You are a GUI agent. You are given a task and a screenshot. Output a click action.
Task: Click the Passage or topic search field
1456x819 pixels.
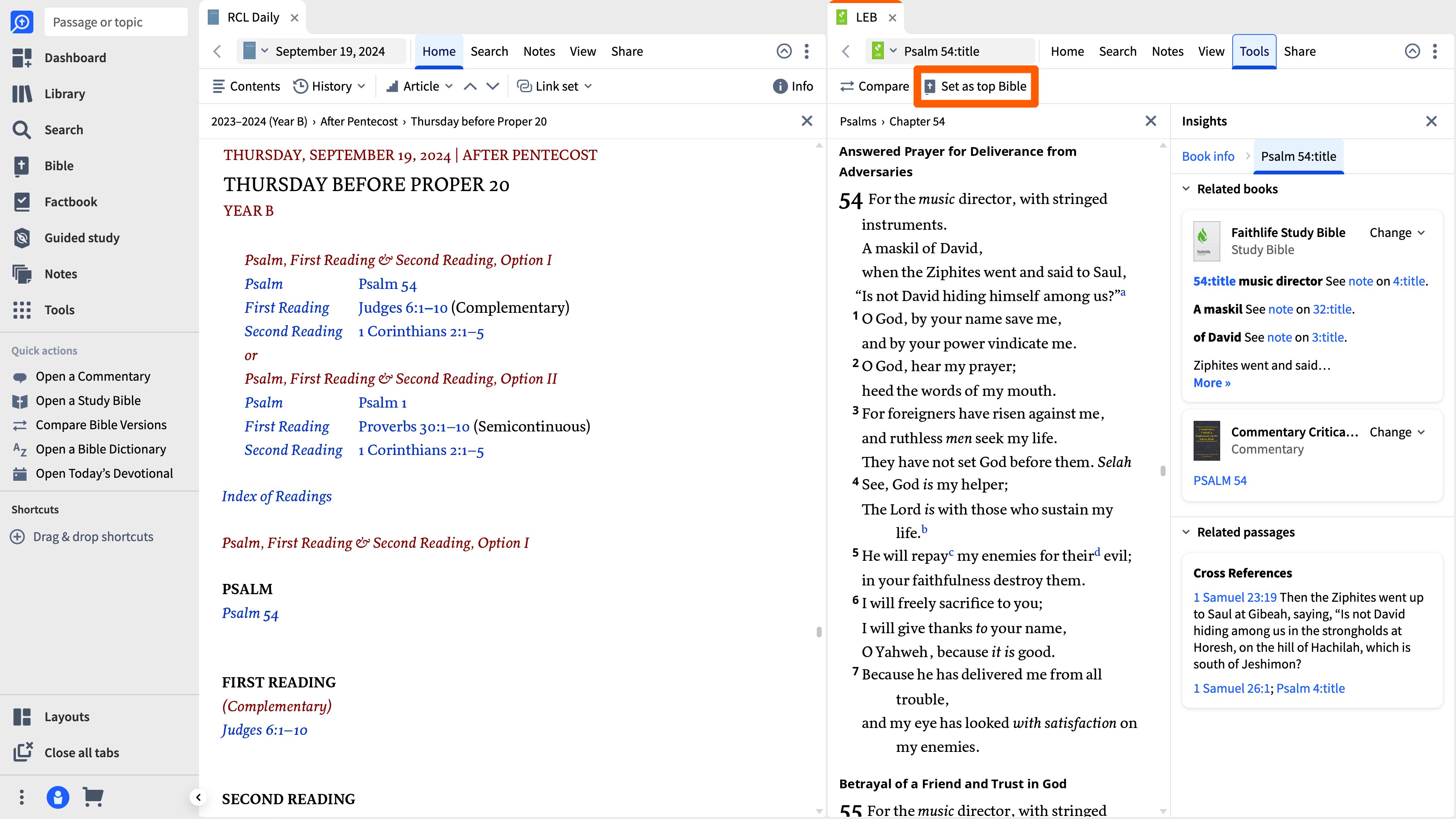click(116, 22)
